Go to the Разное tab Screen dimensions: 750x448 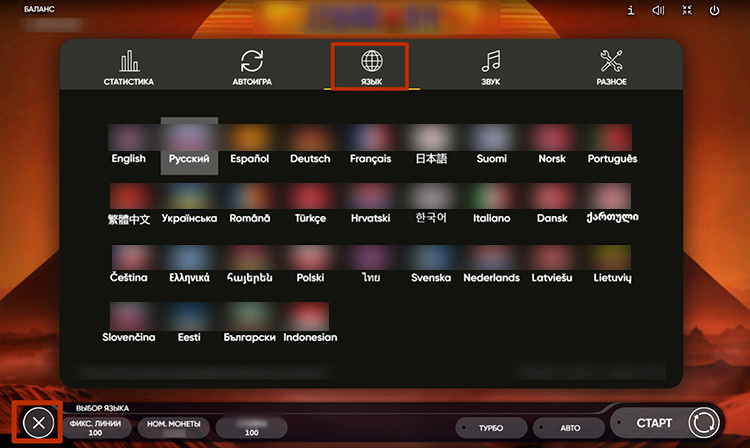click(x=611, y=67)
